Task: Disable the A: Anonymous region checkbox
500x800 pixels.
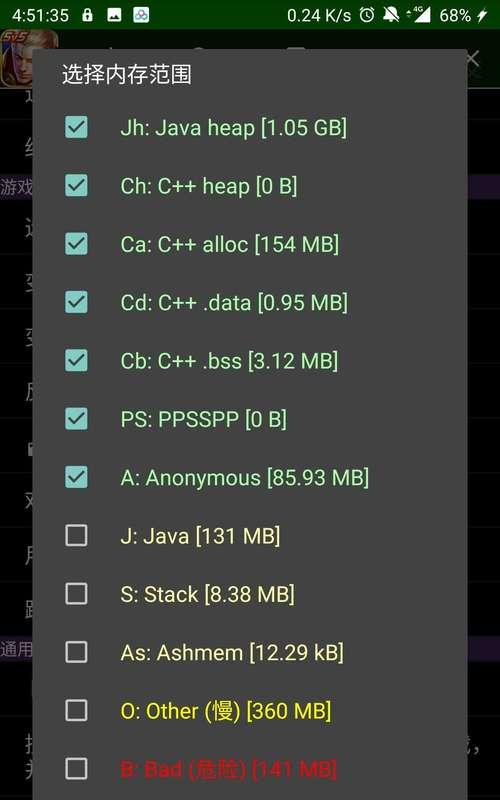Action: click(76, 477)
